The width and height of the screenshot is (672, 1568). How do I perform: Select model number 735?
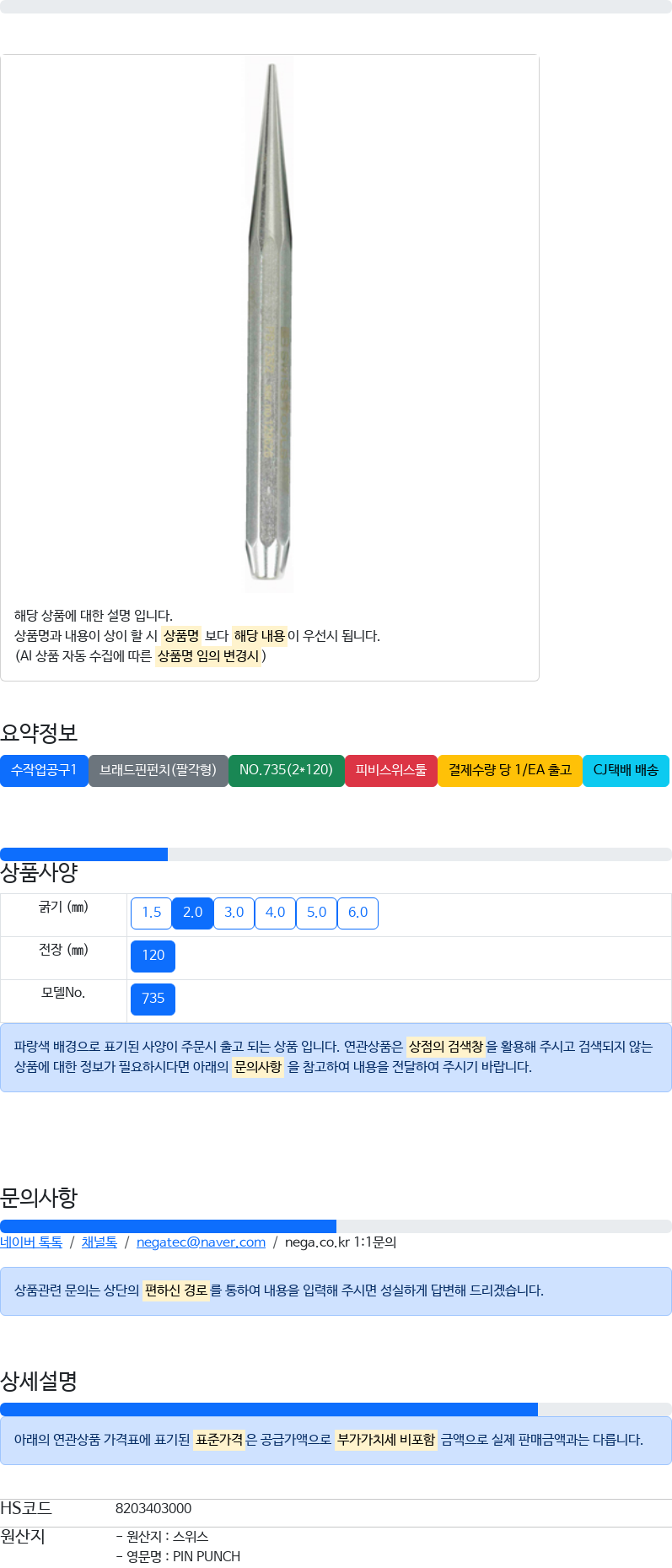pyautogui.click(x=153, y=999)
